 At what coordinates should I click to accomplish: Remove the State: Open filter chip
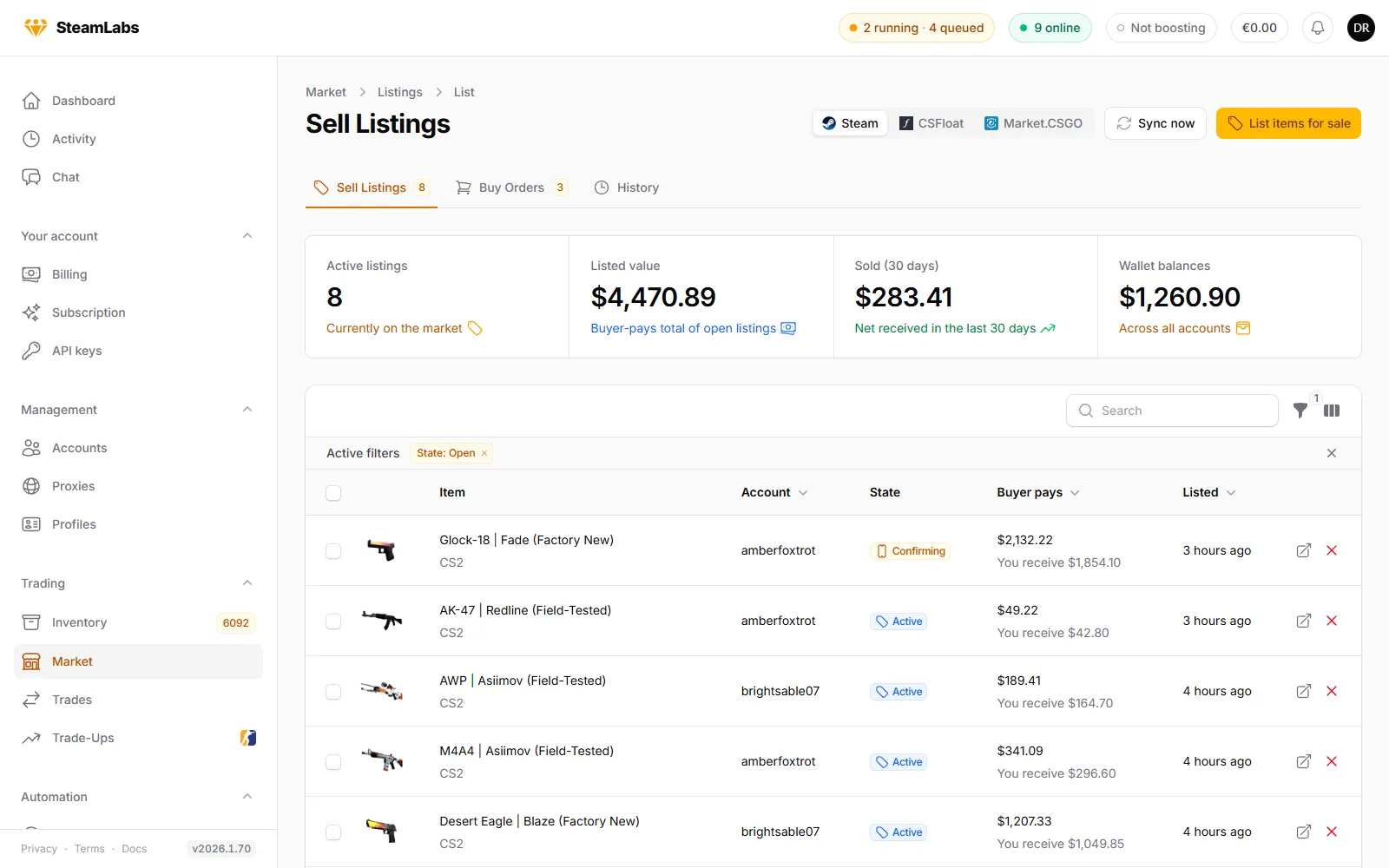coord(484,453)
